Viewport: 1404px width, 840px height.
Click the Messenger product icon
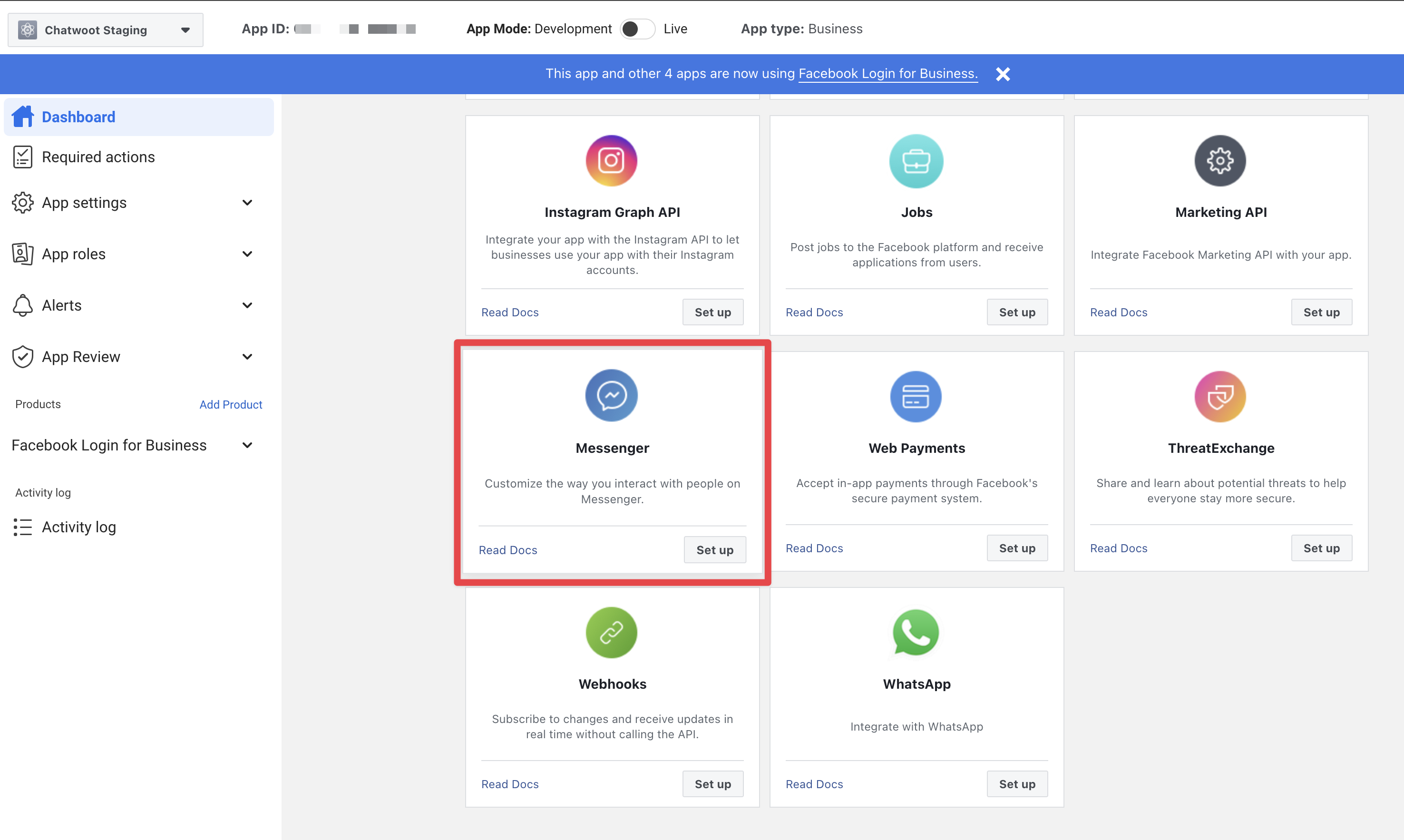point(611,396)
